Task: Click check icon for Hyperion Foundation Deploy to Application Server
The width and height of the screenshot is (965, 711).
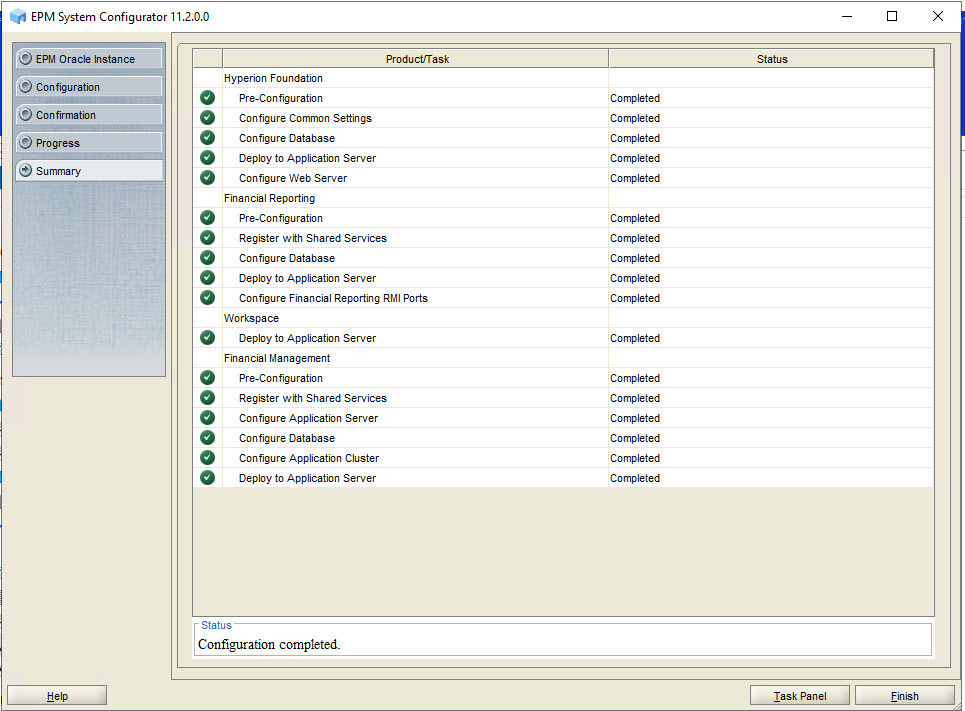Action: click(208, 158)
